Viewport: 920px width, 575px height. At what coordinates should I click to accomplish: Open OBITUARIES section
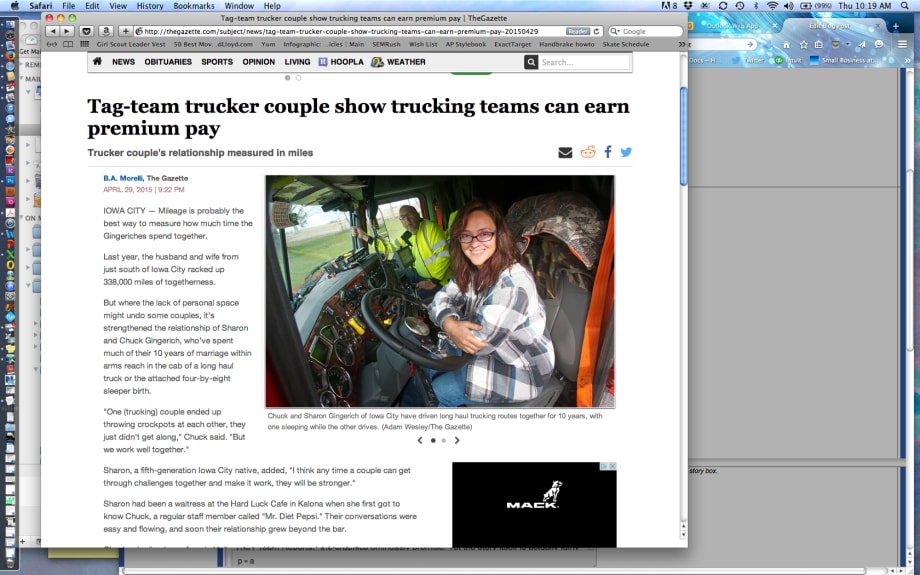click(x=168, y=62)
